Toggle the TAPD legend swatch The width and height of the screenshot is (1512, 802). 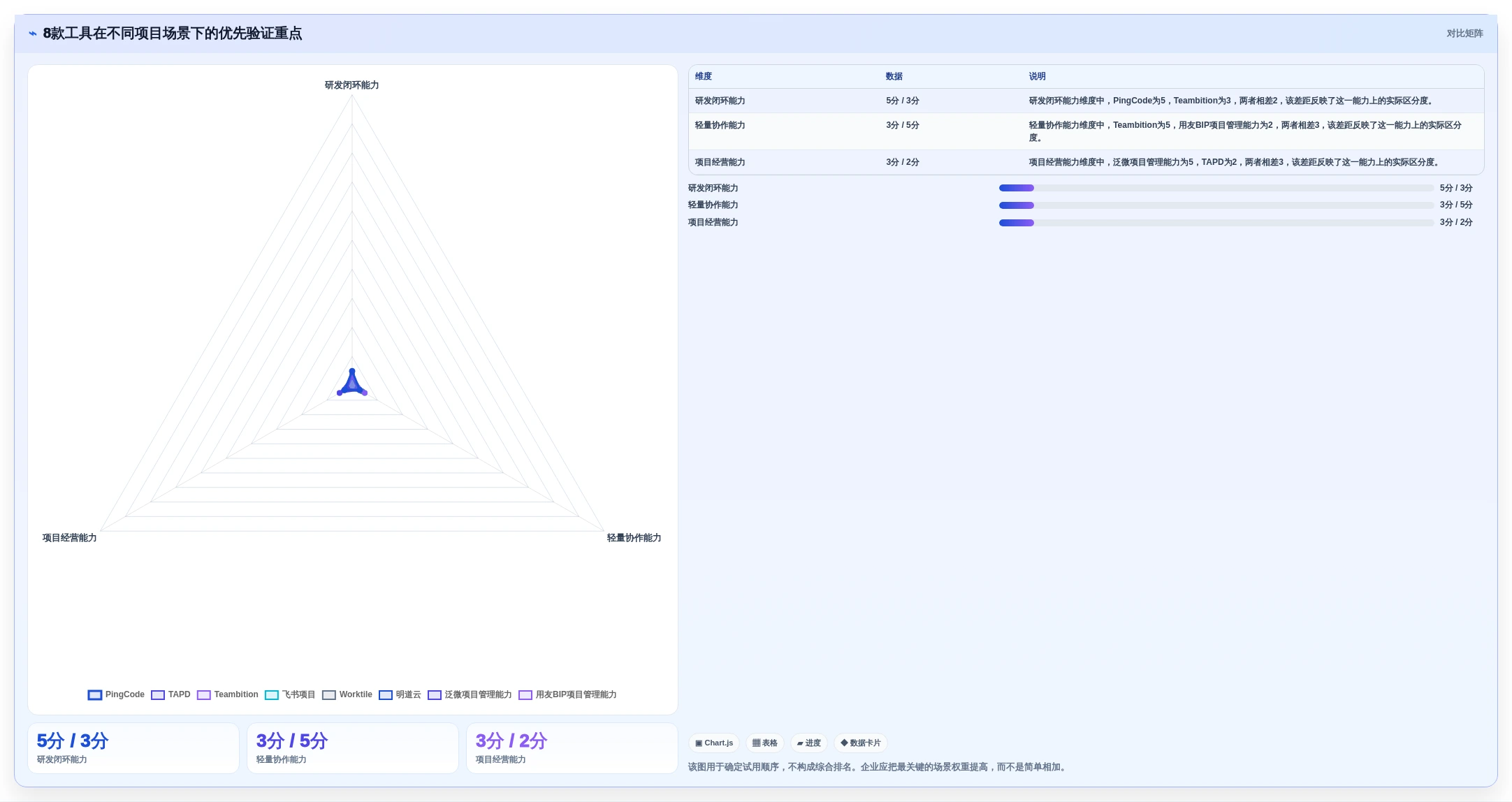[x=158, y=694]
